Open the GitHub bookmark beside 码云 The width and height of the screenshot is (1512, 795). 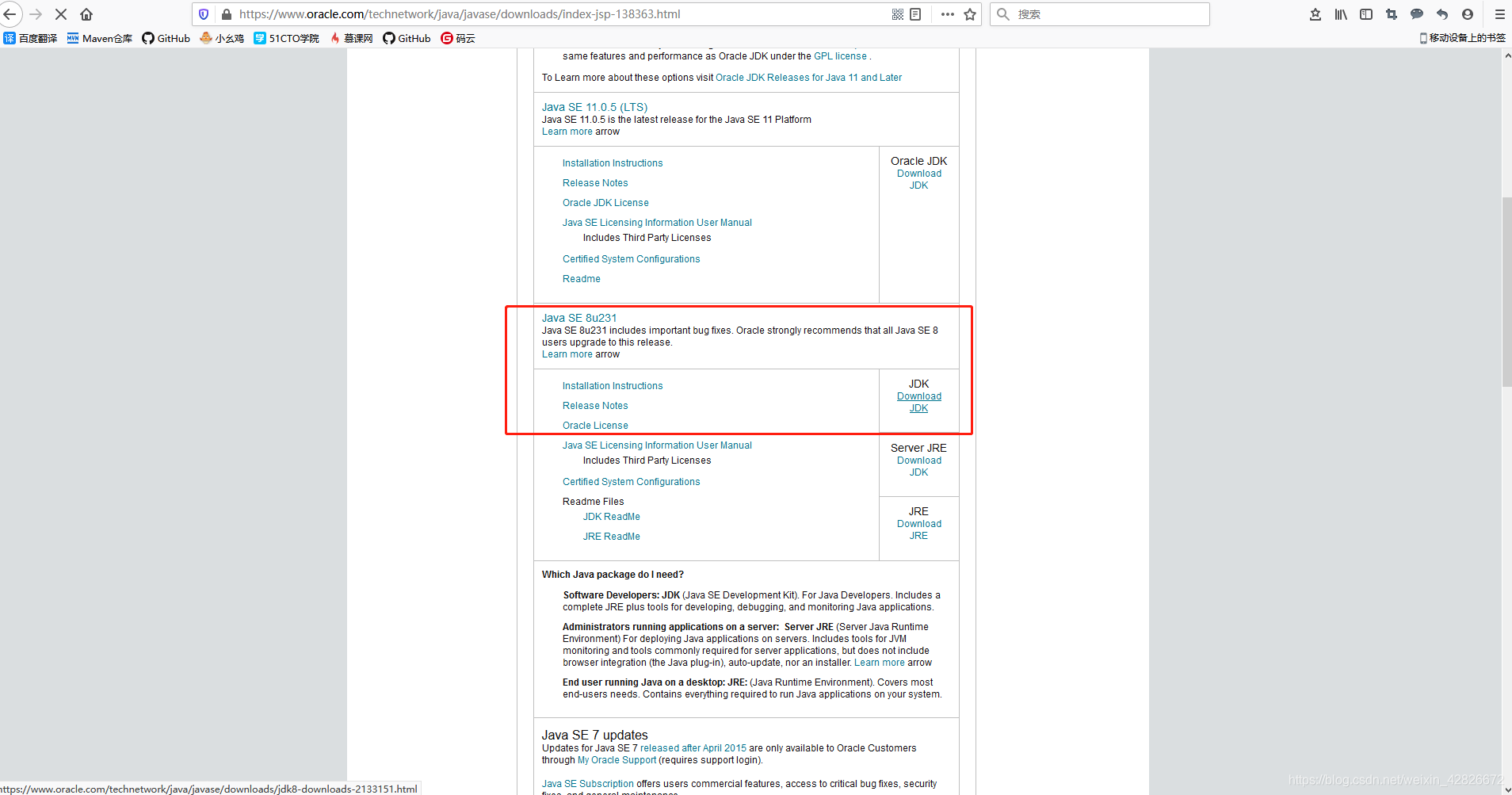tap(407, 38)
